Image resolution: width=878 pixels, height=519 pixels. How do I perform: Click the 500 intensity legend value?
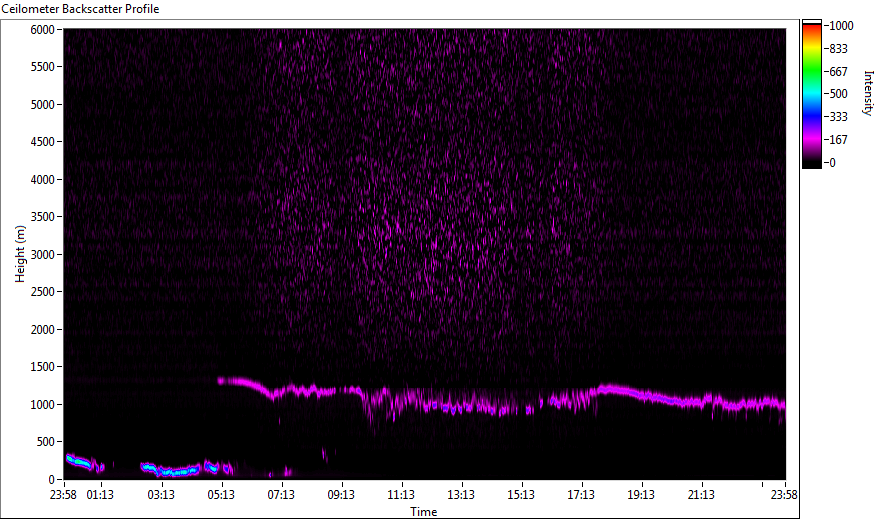tap(838, 93)
